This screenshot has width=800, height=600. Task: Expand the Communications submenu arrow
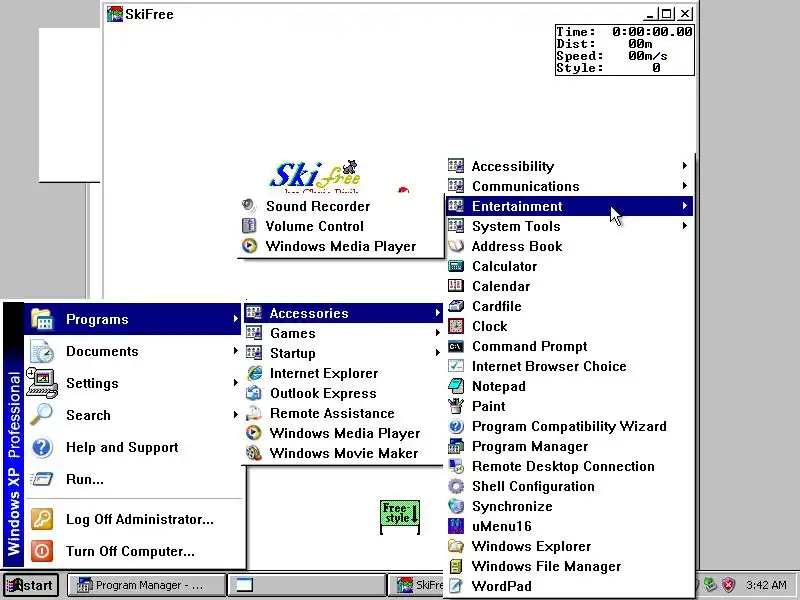(x=685, y=186)
